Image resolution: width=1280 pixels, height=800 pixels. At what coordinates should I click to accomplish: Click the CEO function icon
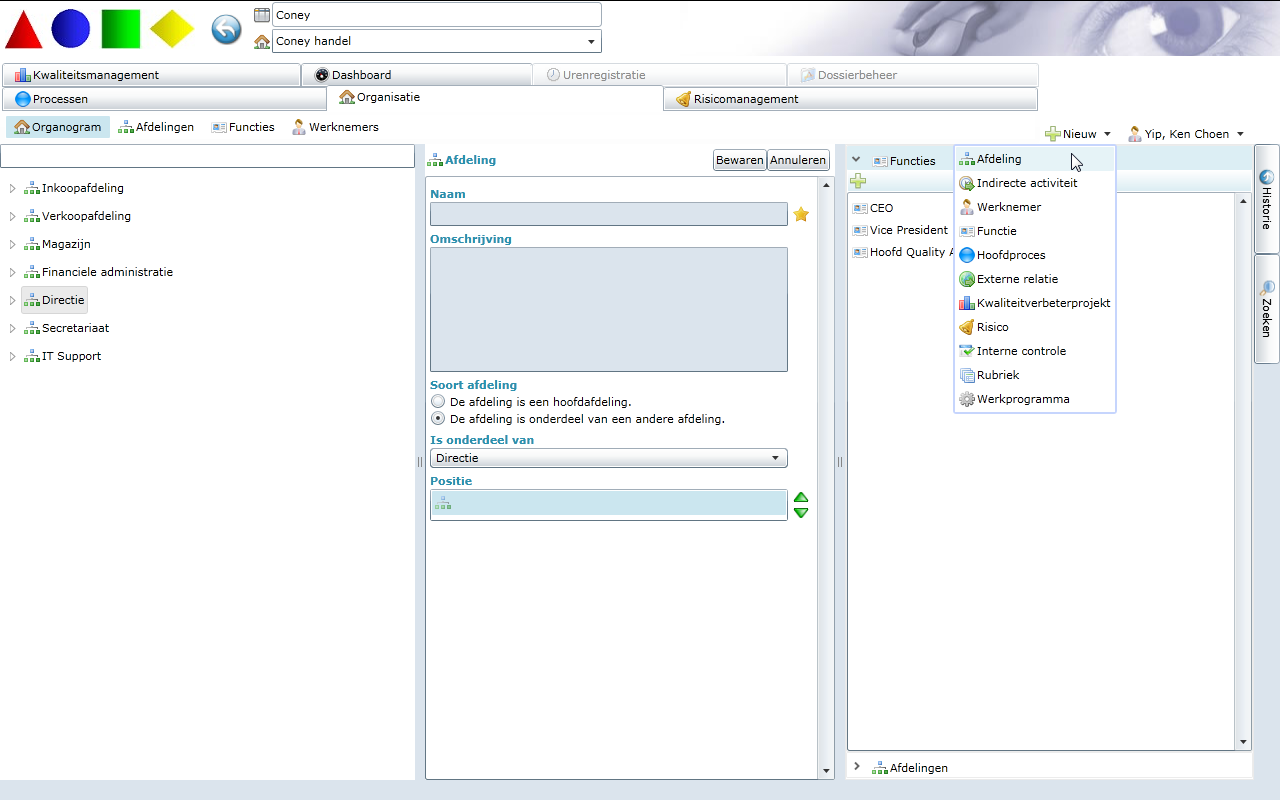pos(860,208)
